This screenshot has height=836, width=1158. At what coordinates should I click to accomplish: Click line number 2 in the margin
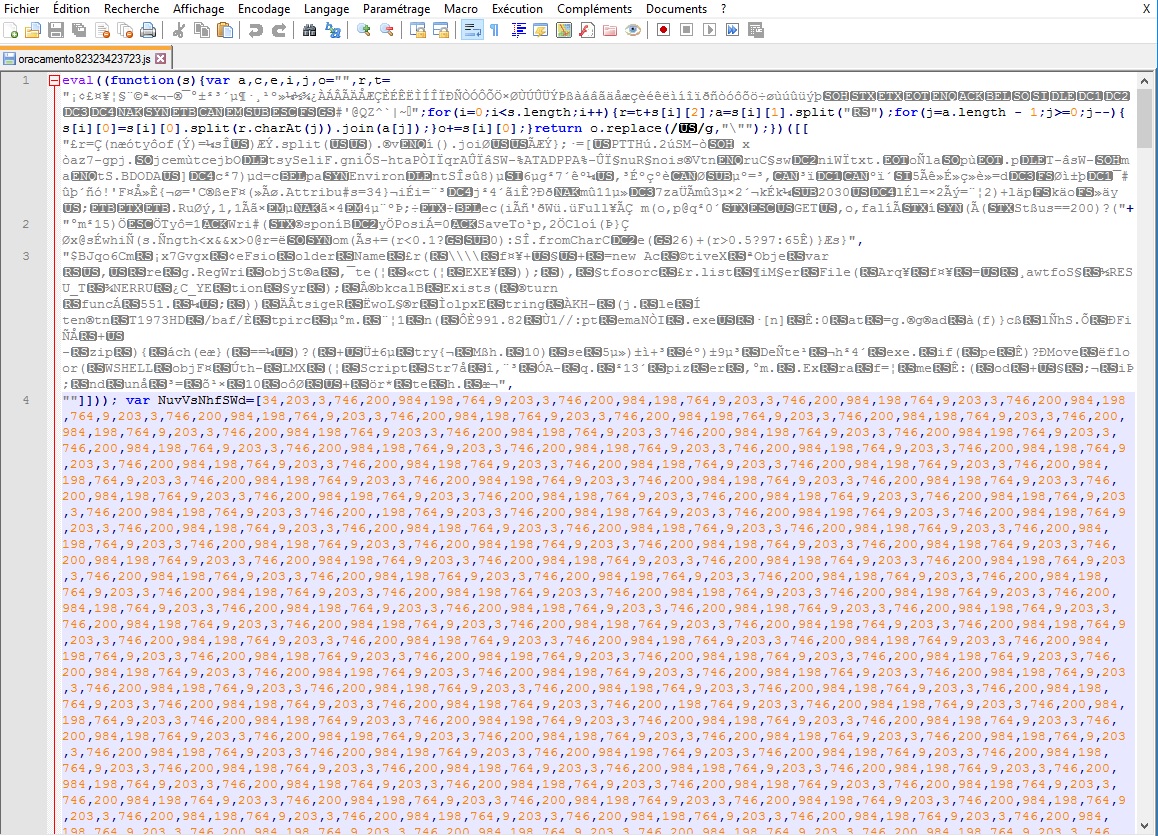(26, 224)
